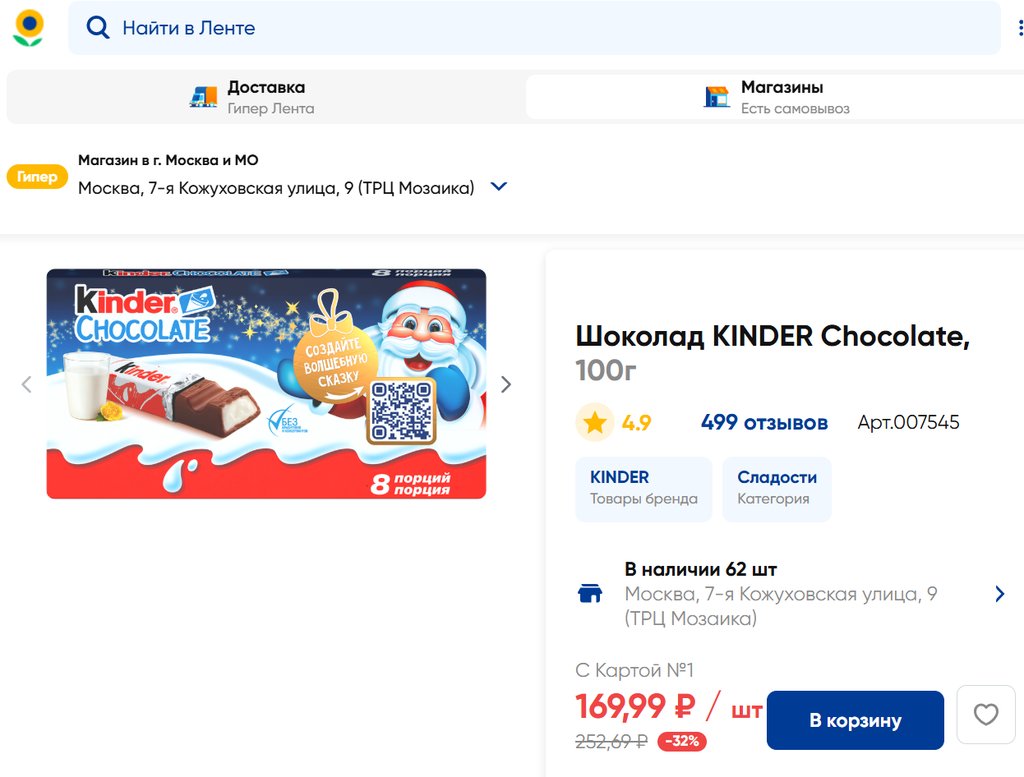Switch to the Доставка tab
Viewport: 1024px width, 777px height.
(x=266, y=97)
